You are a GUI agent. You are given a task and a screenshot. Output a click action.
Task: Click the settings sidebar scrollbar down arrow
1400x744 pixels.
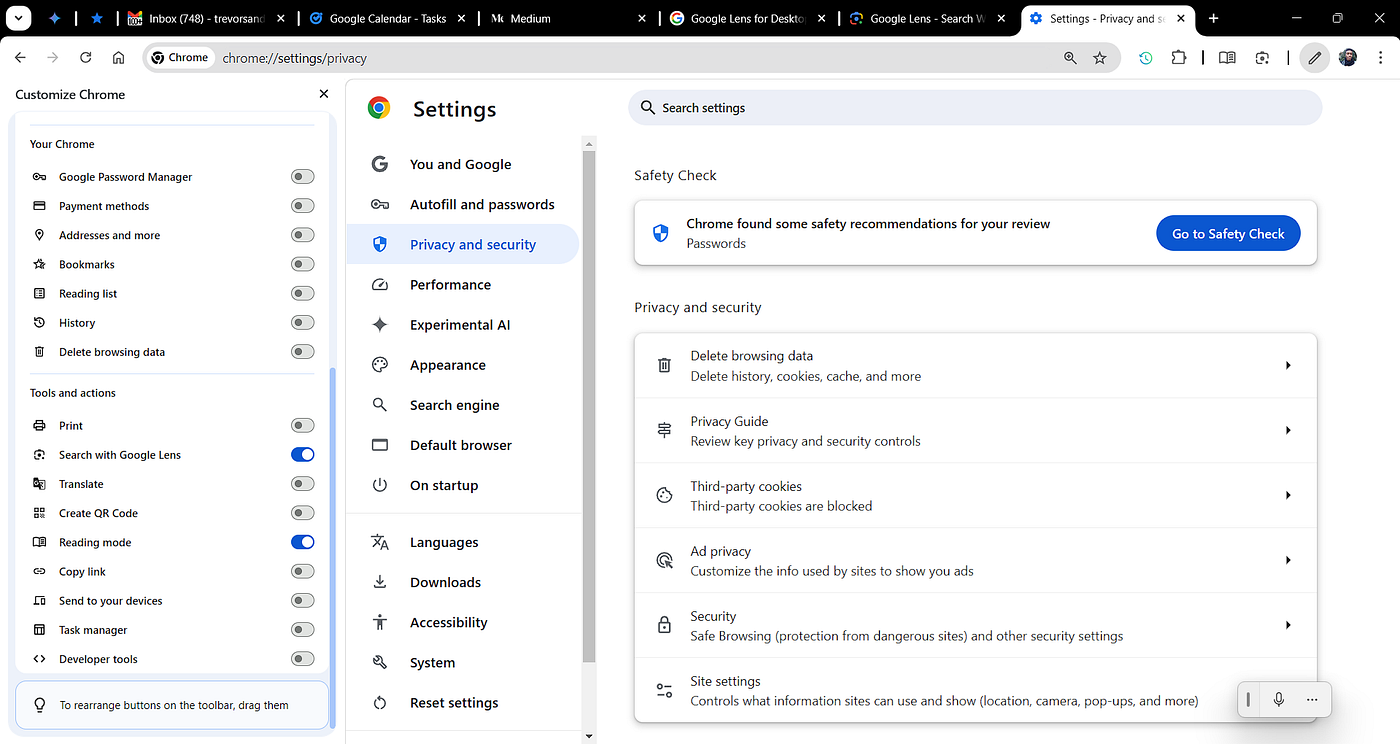[x=589, y=736]
